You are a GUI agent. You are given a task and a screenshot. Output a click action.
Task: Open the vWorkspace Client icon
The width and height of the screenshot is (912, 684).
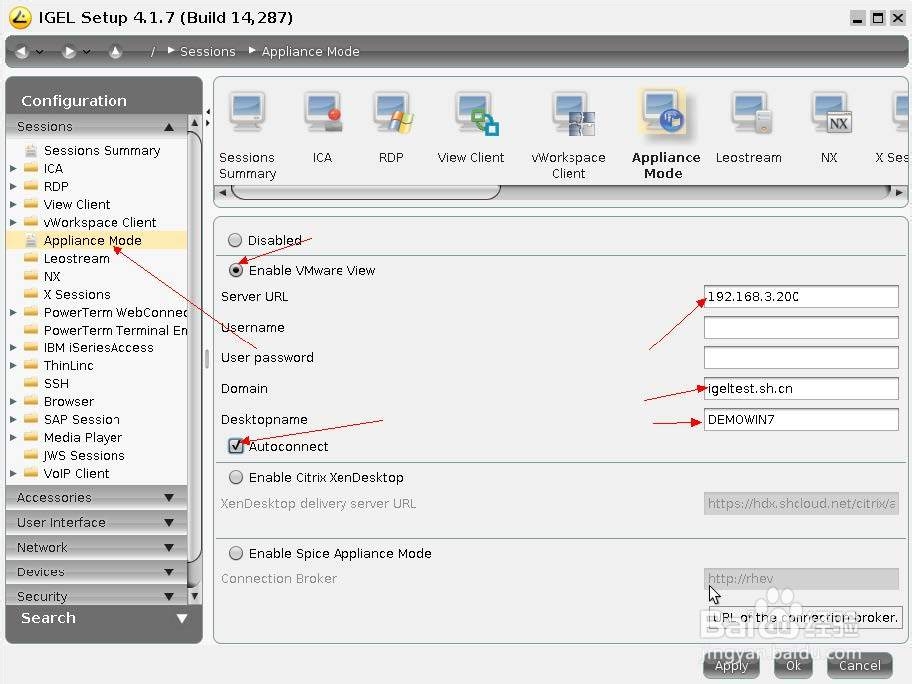[x=573, y=115]
